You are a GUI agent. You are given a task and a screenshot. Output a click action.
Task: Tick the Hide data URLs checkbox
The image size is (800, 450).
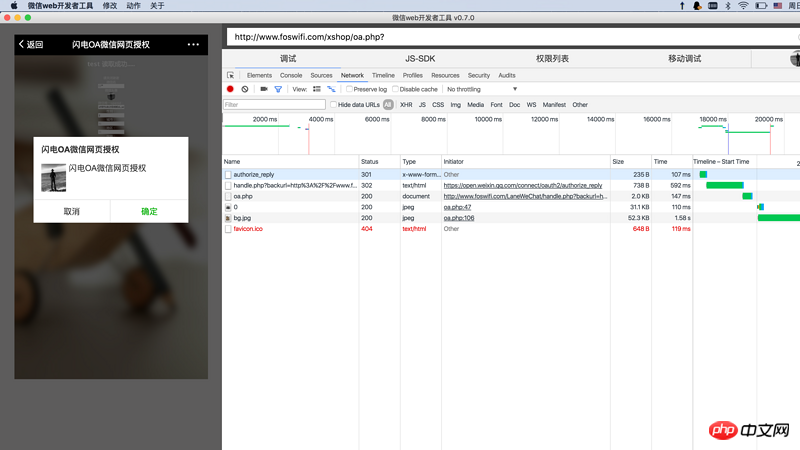[333, 104]
